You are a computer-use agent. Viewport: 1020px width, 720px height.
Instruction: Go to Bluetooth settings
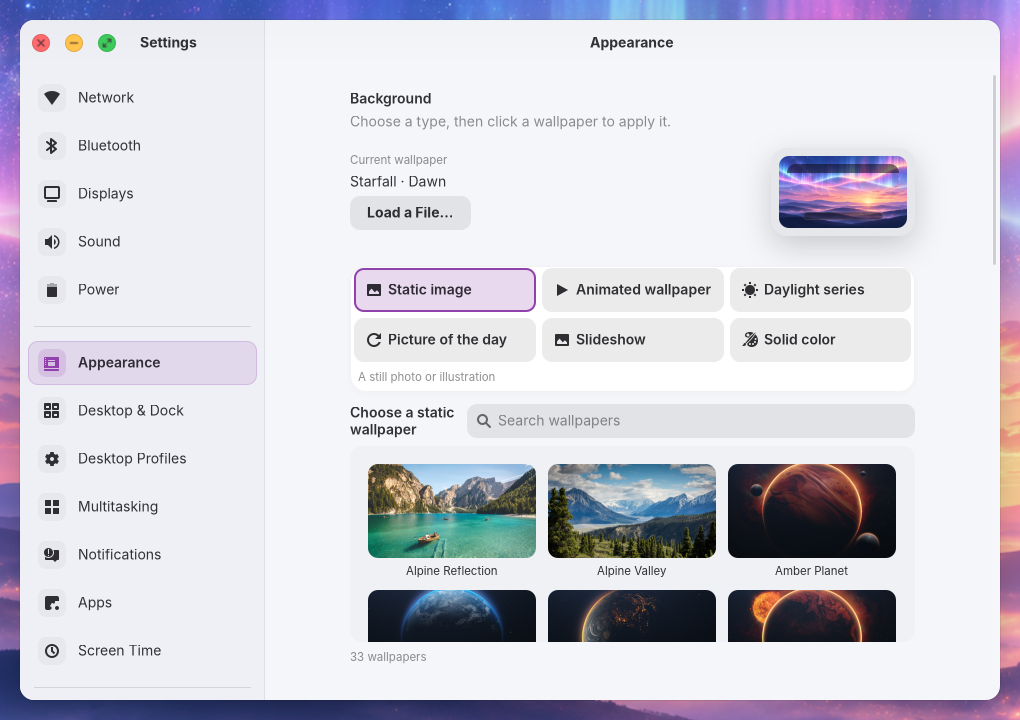[x=142, y=146]
